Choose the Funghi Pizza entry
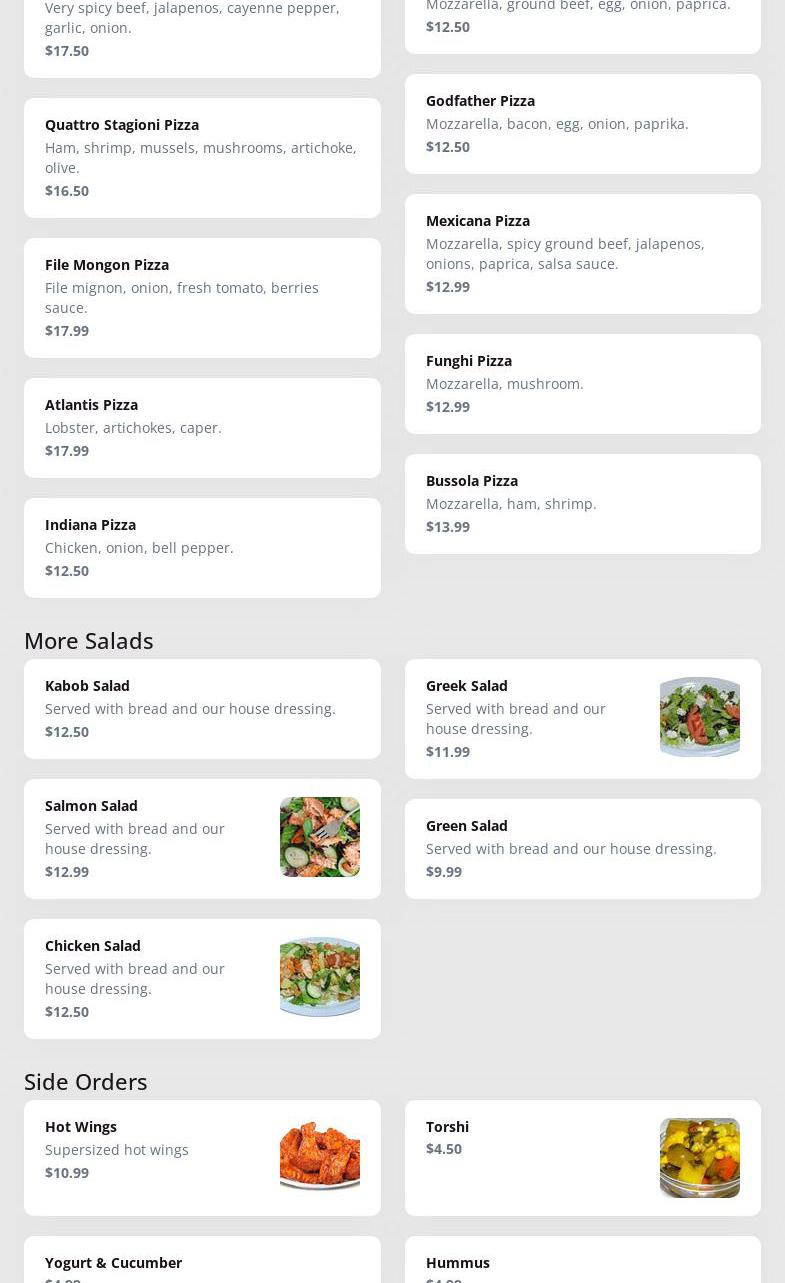The height and width of the screenshot is (1283, 785). coord(582,384)
